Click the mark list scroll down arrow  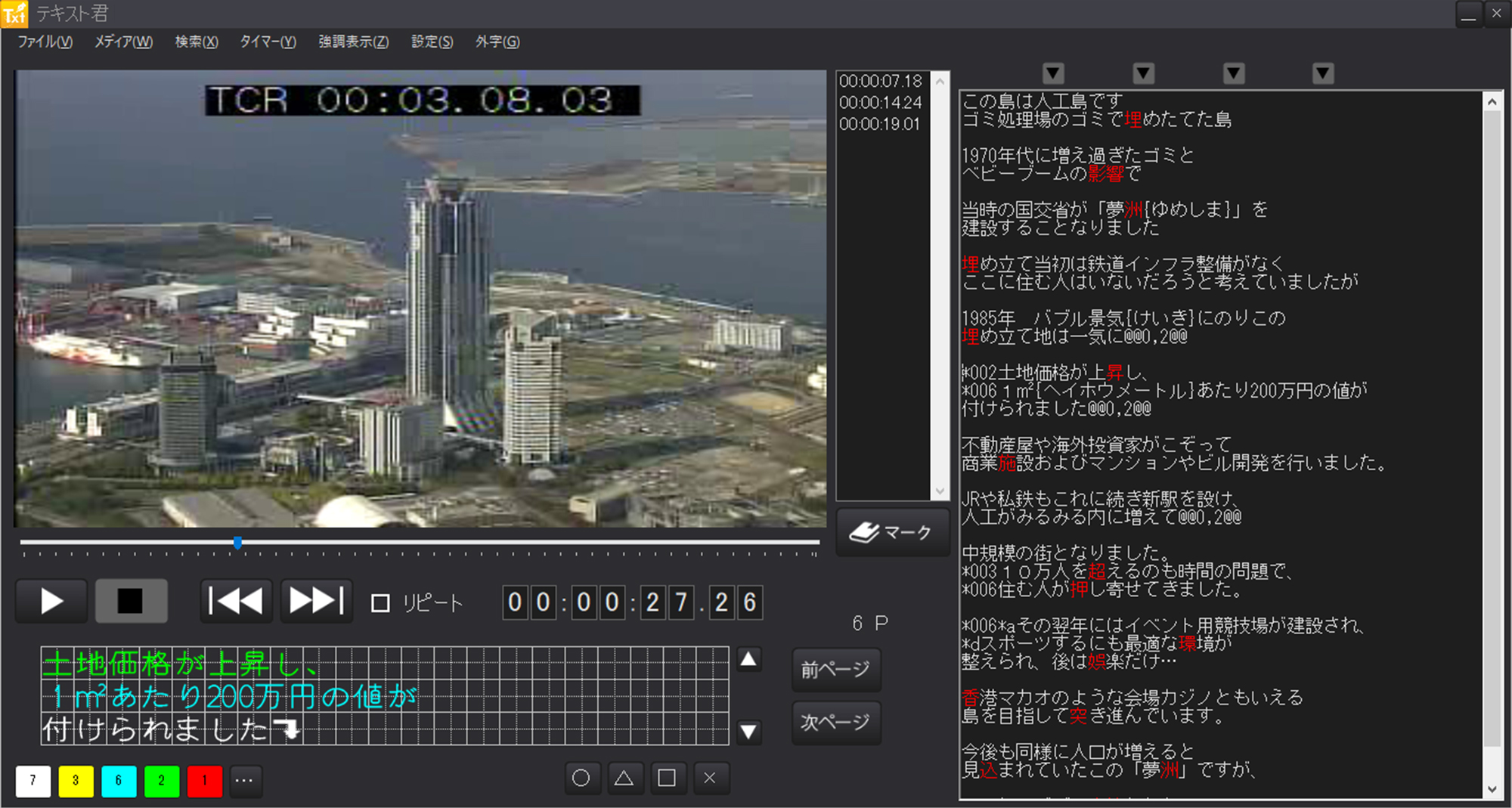click(x=940, y=491)
